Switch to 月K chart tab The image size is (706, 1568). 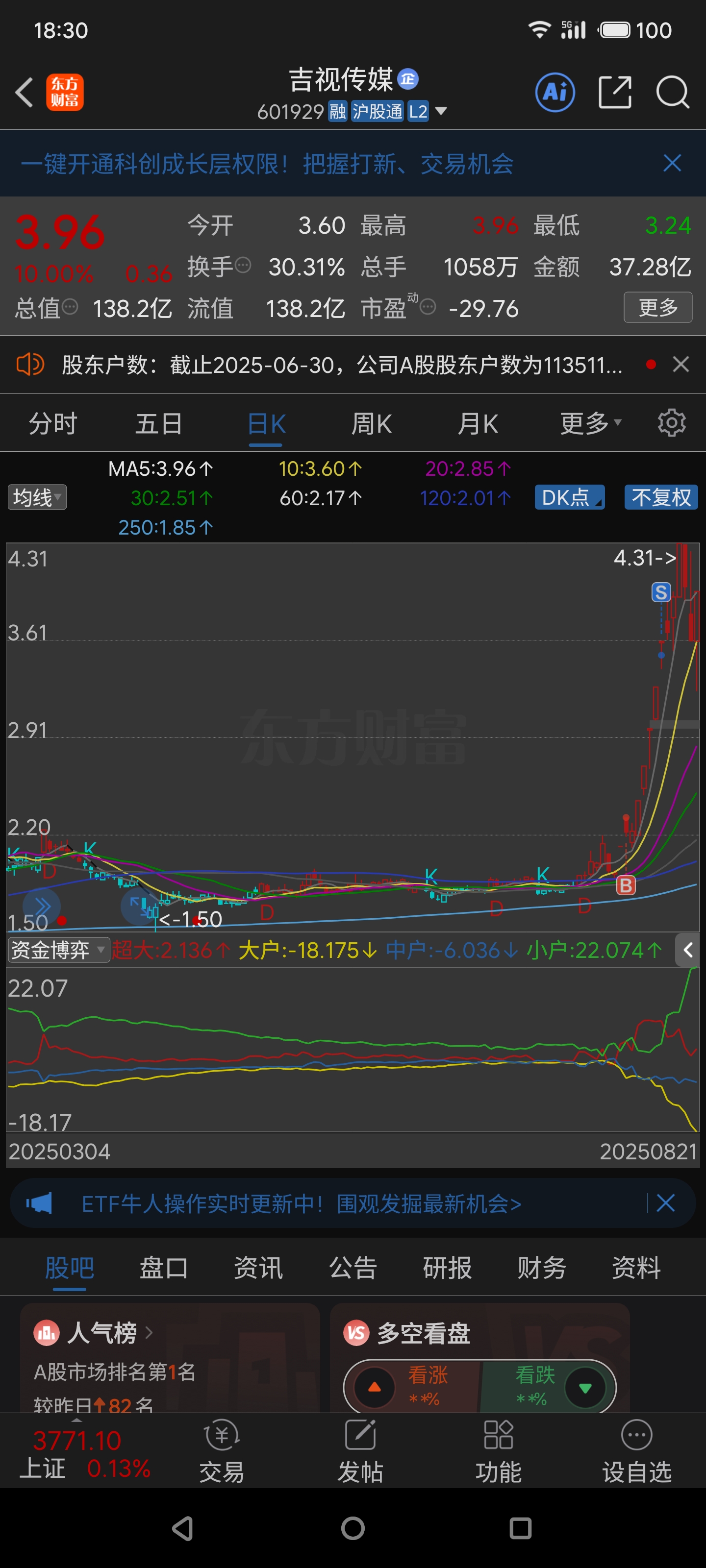(x=478, y=424)
